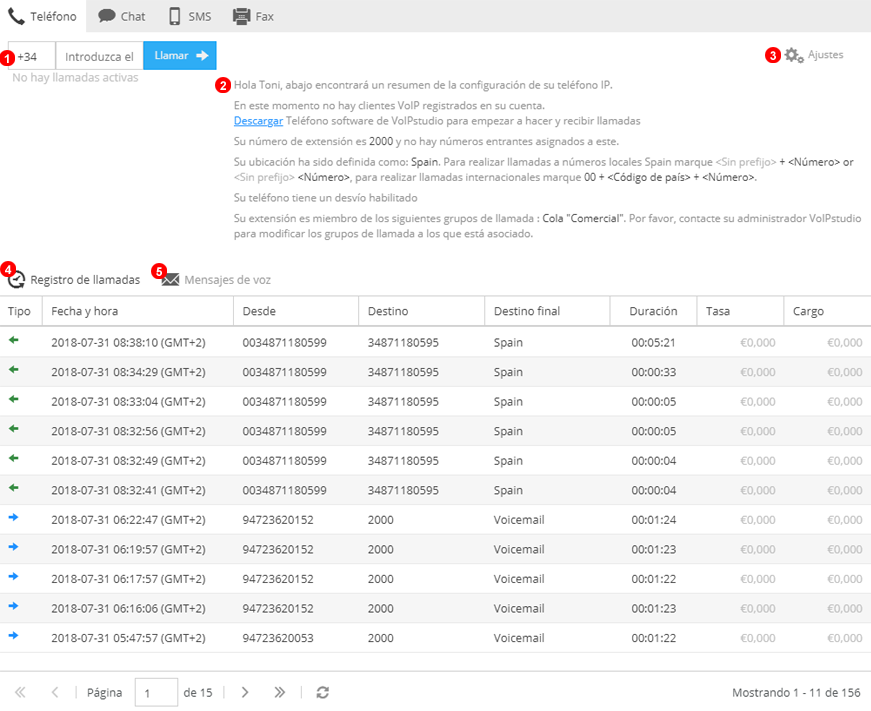Sort by the Duración column header

653,311
